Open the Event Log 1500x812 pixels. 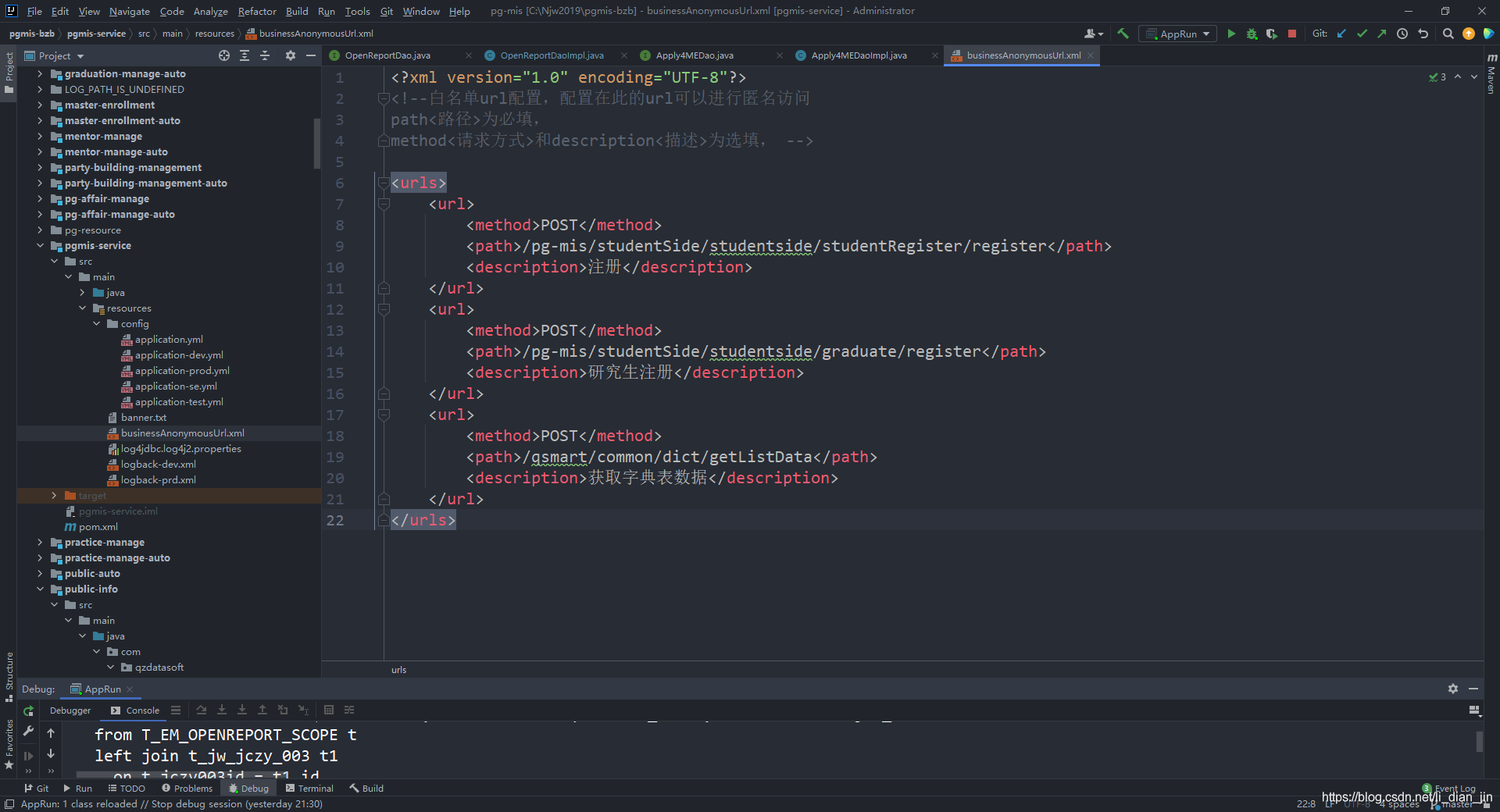(x=1449, y=789)
